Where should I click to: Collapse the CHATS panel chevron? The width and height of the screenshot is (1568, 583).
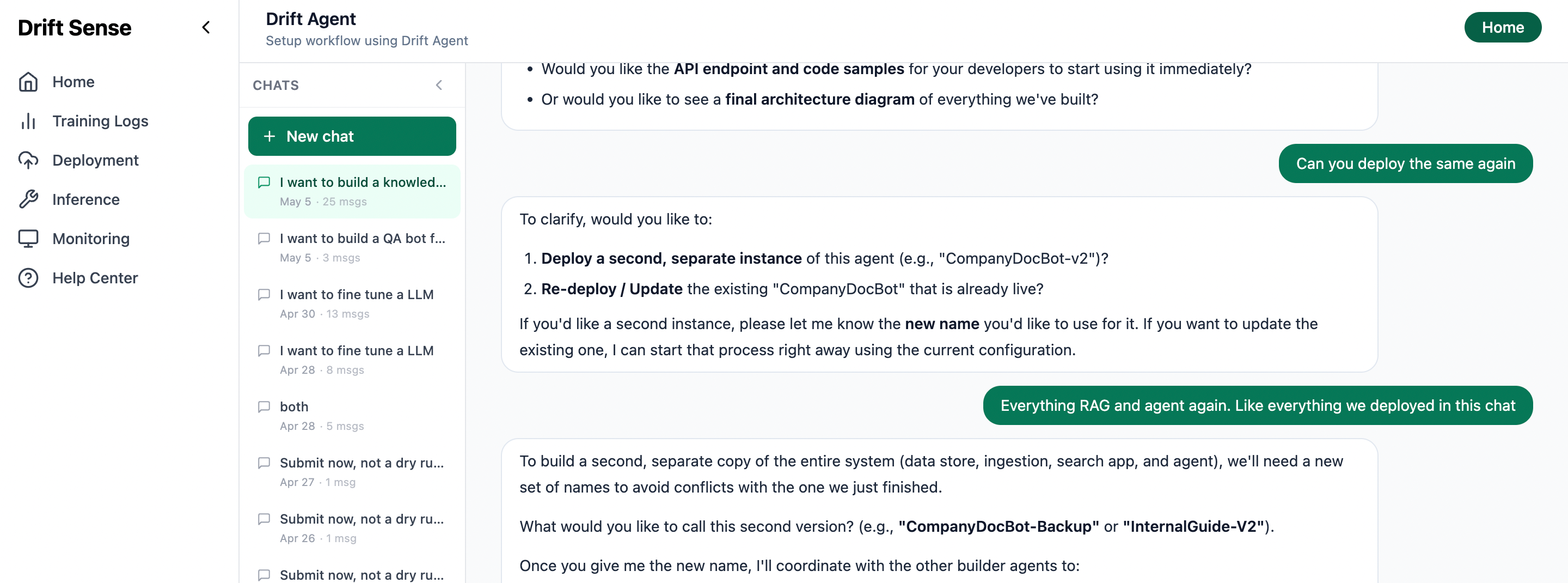tap(439, 86)
